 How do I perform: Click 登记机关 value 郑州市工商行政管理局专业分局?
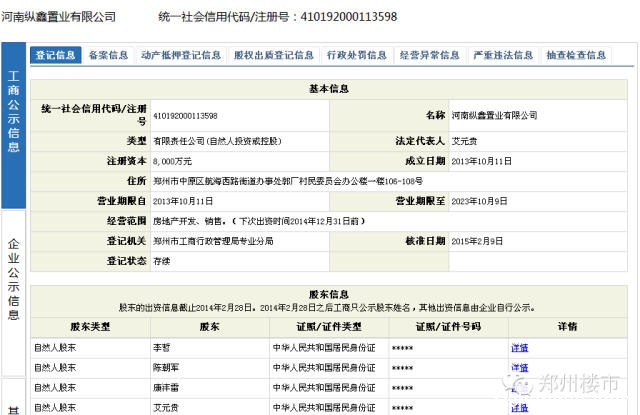pyautogui.click(x=213, y=241)
